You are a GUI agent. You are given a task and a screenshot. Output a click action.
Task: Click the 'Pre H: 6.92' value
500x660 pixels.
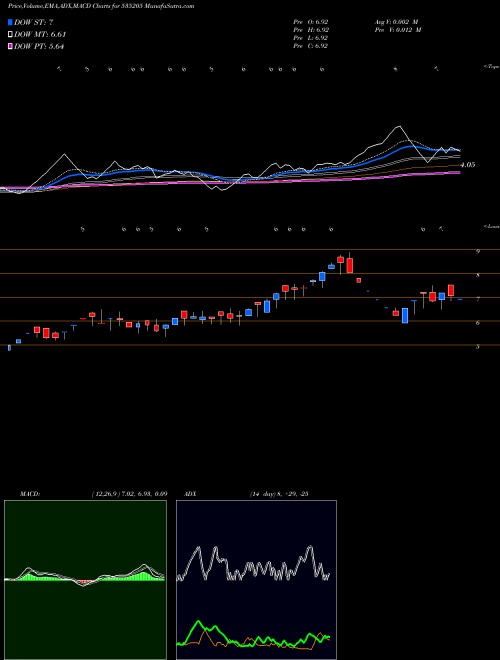311,30
